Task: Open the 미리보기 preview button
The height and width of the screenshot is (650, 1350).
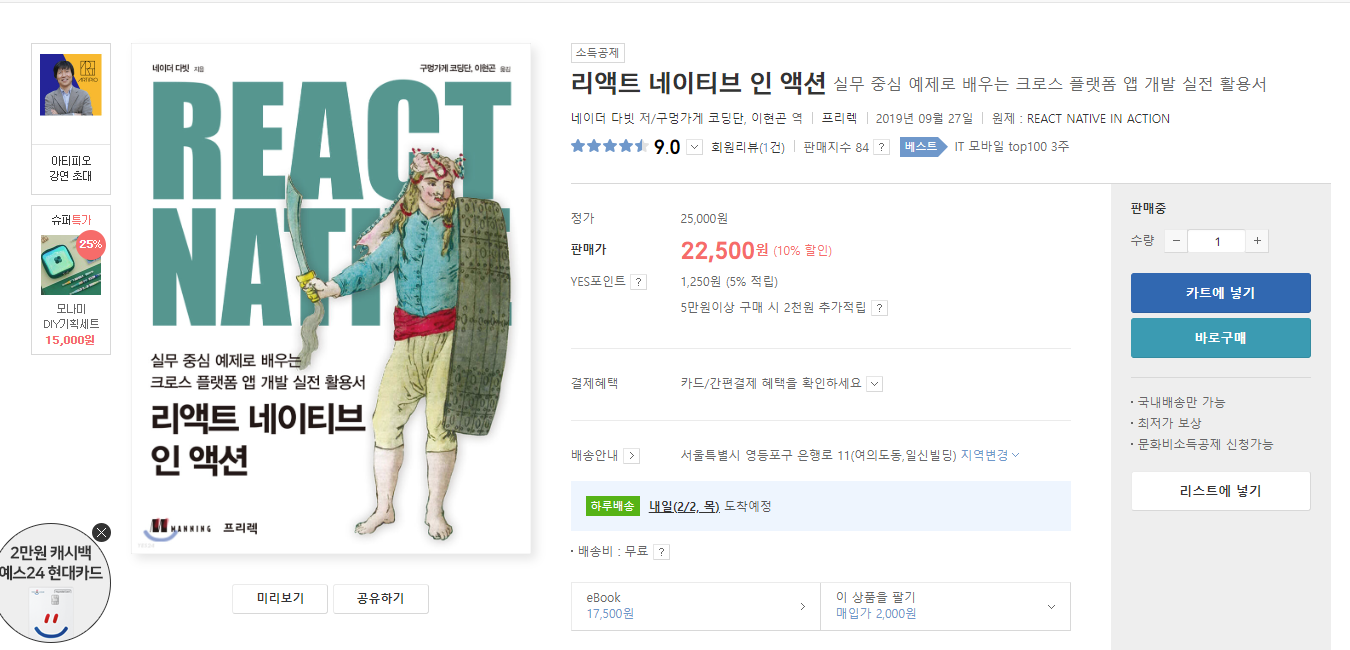Action: (x=280, y=599)
